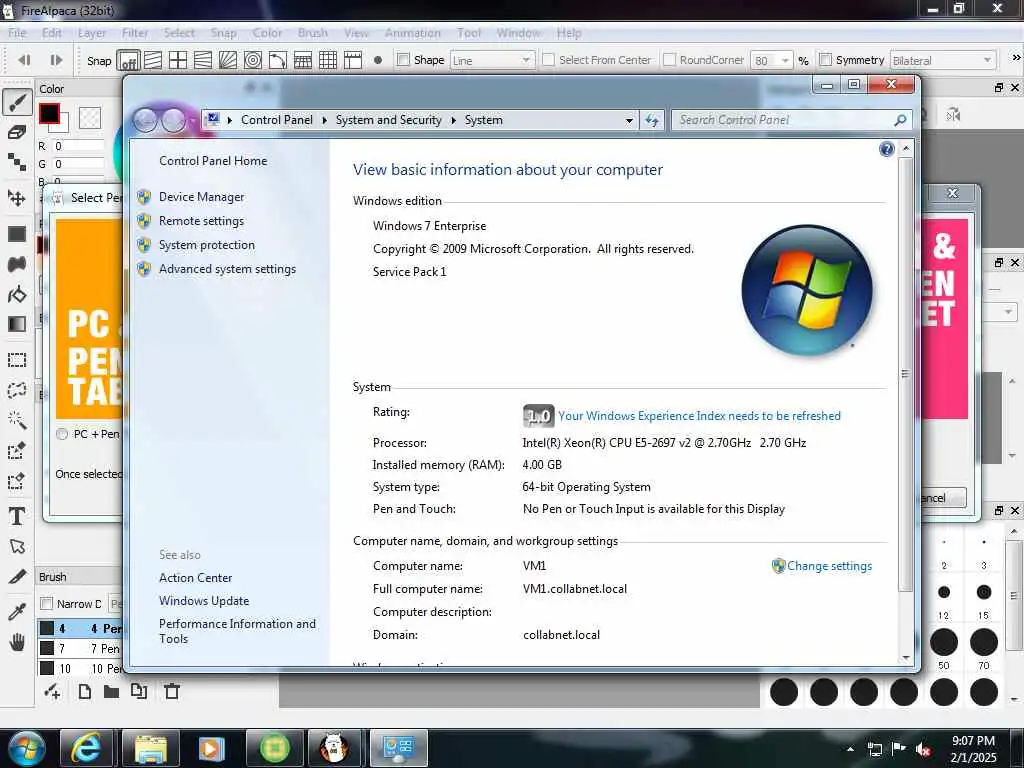The width and height of the screenshot is (1024, 768).
Task: Click the R value input field
Action: point(78,146)
